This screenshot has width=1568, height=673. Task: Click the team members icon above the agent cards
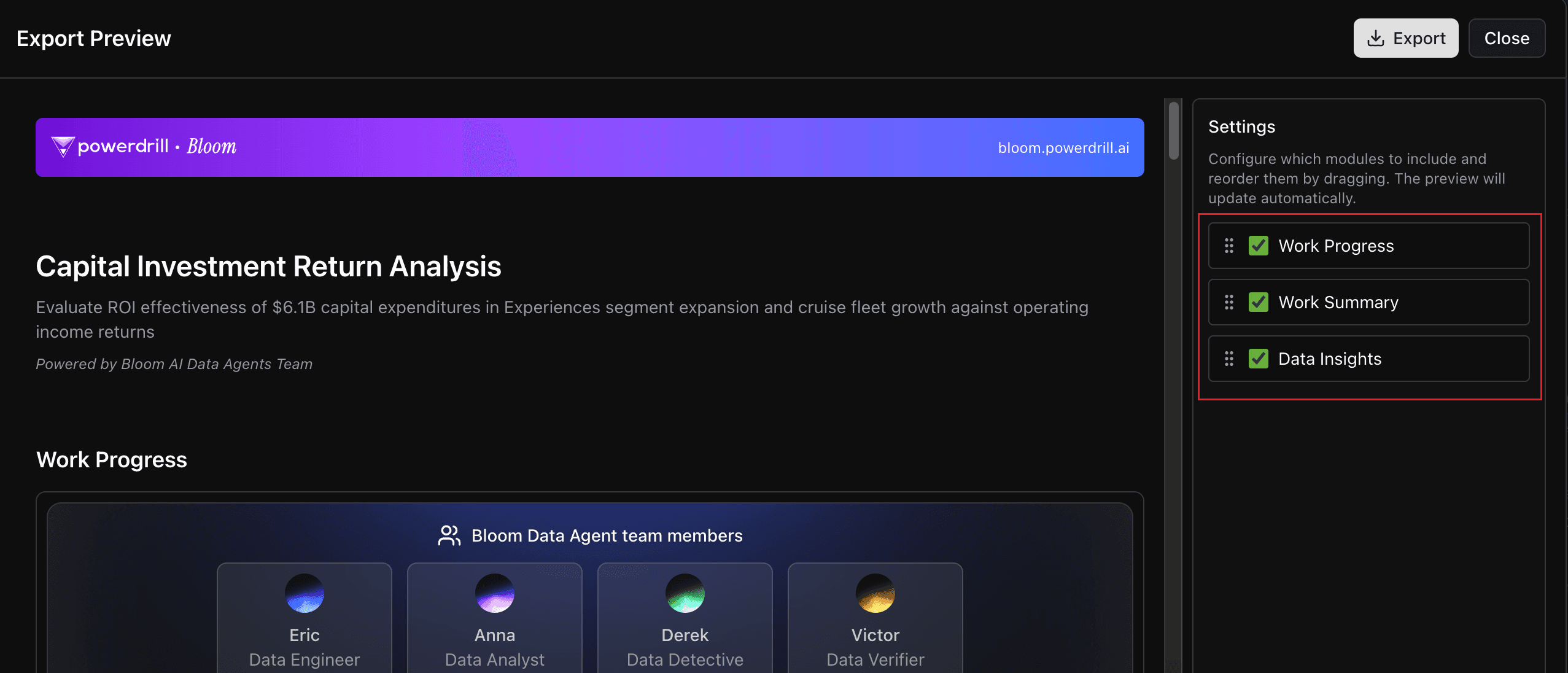click(x=449, y=535)
